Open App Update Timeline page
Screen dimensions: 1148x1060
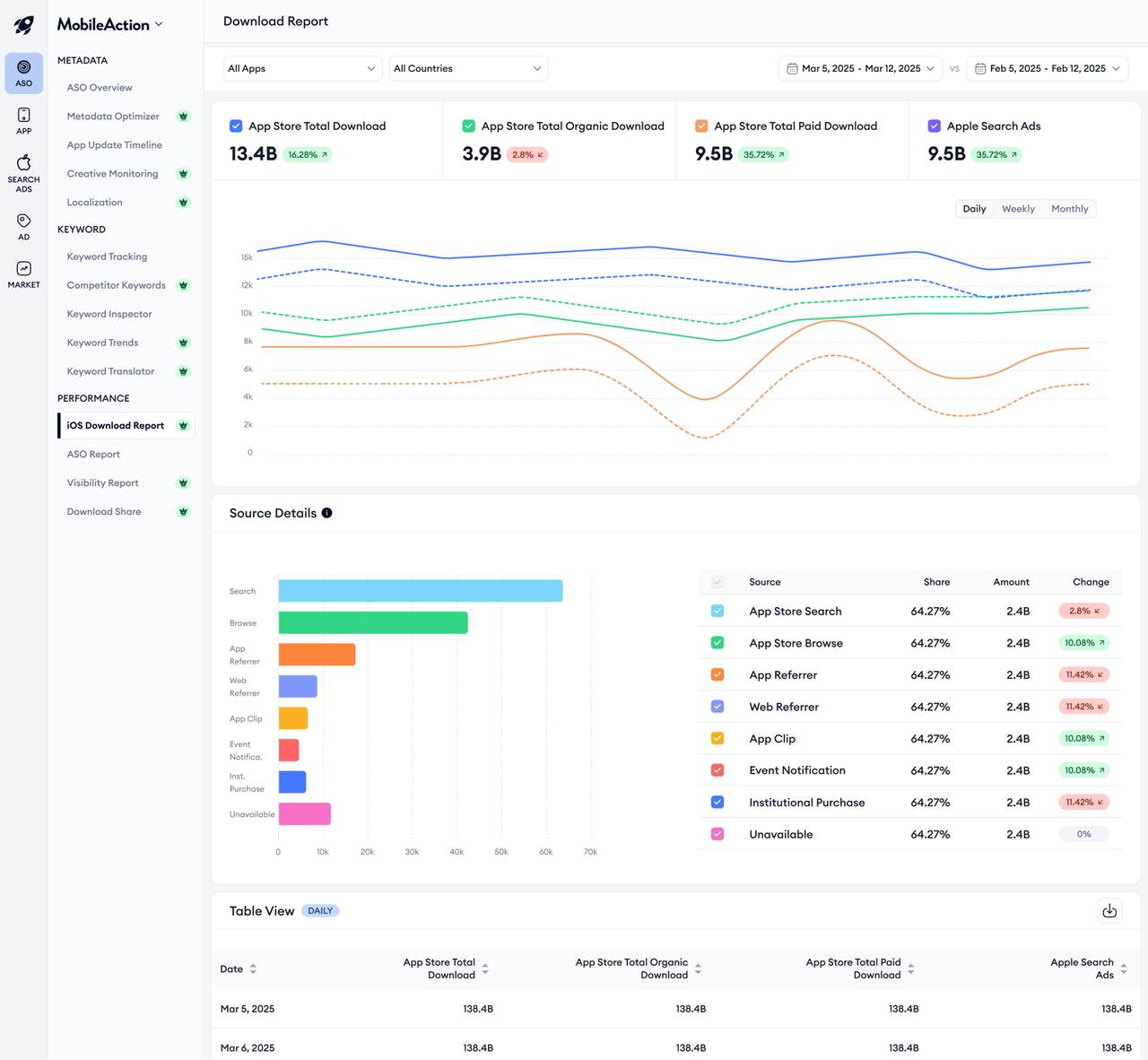115,145
